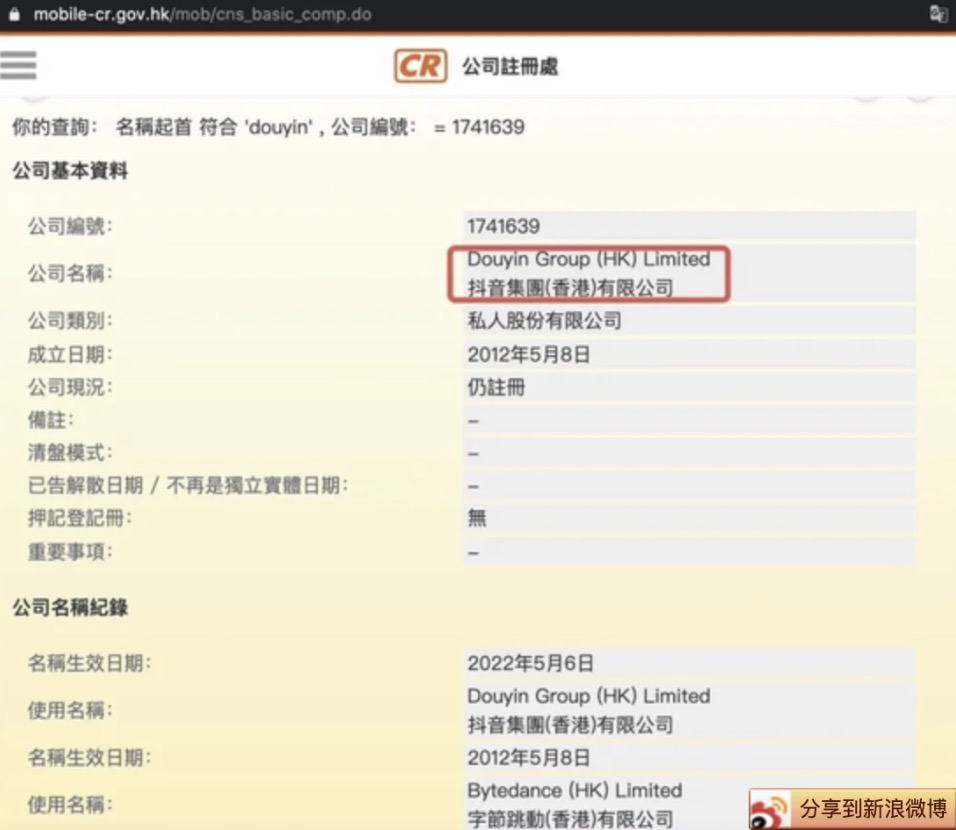This screenshot has width=956, height=830.
Task: Click the 分享到新浪微博 share button
Action: (x=852, y=809)
